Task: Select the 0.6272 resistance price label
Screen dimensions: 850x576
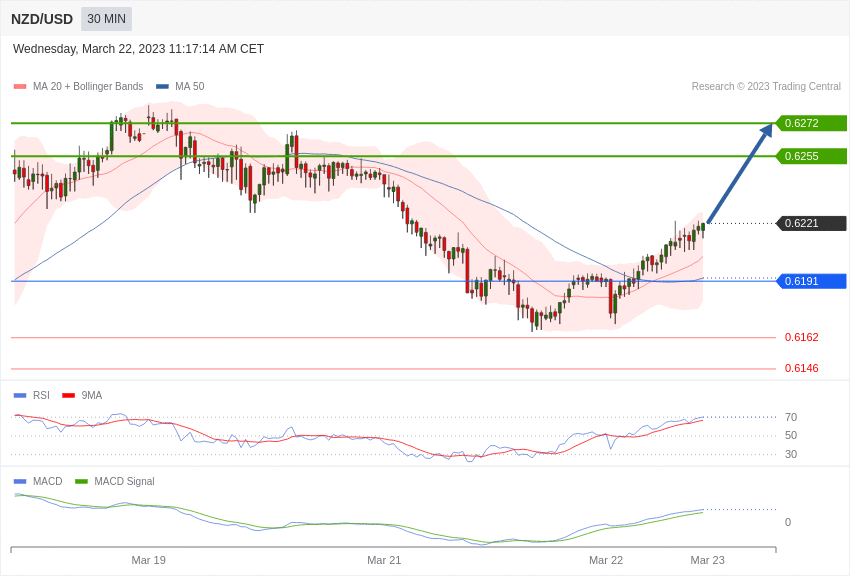Action: coord(812,123)
